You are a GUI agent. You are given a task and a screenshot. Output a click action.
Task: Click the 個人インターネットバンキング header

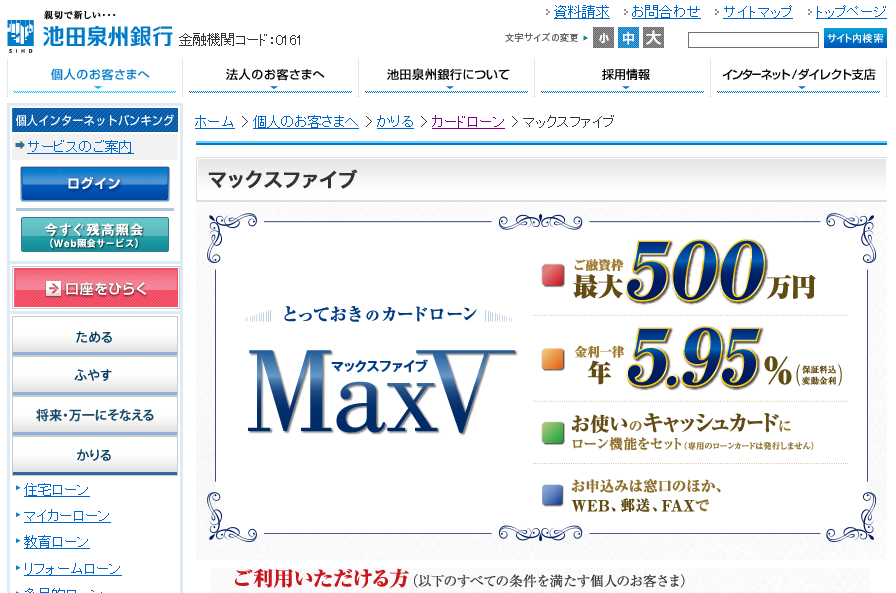click(x=95, y=121)
